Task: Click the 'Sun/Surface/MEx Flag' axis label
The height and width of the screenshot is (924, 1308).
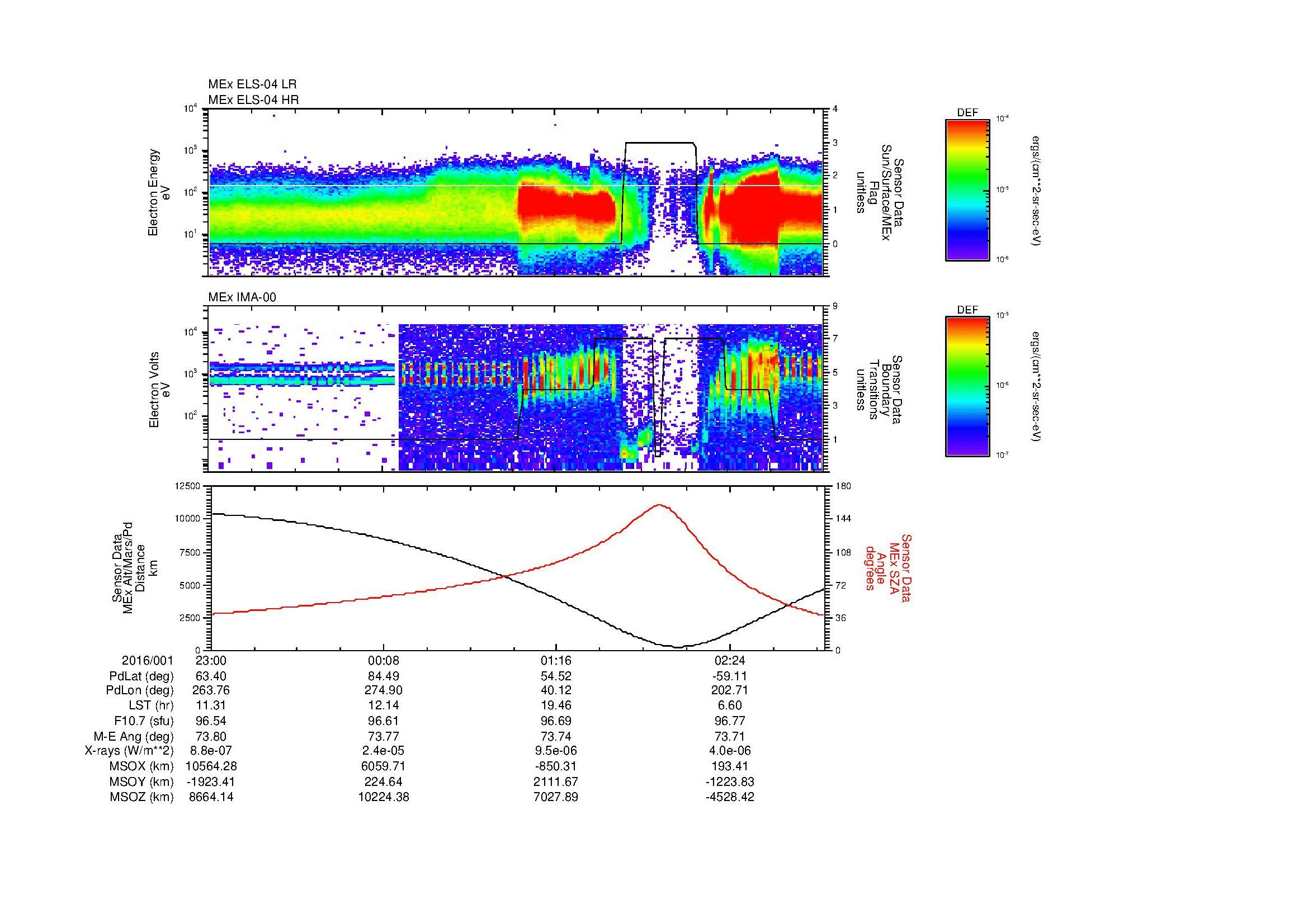Action: pos(879,192)
